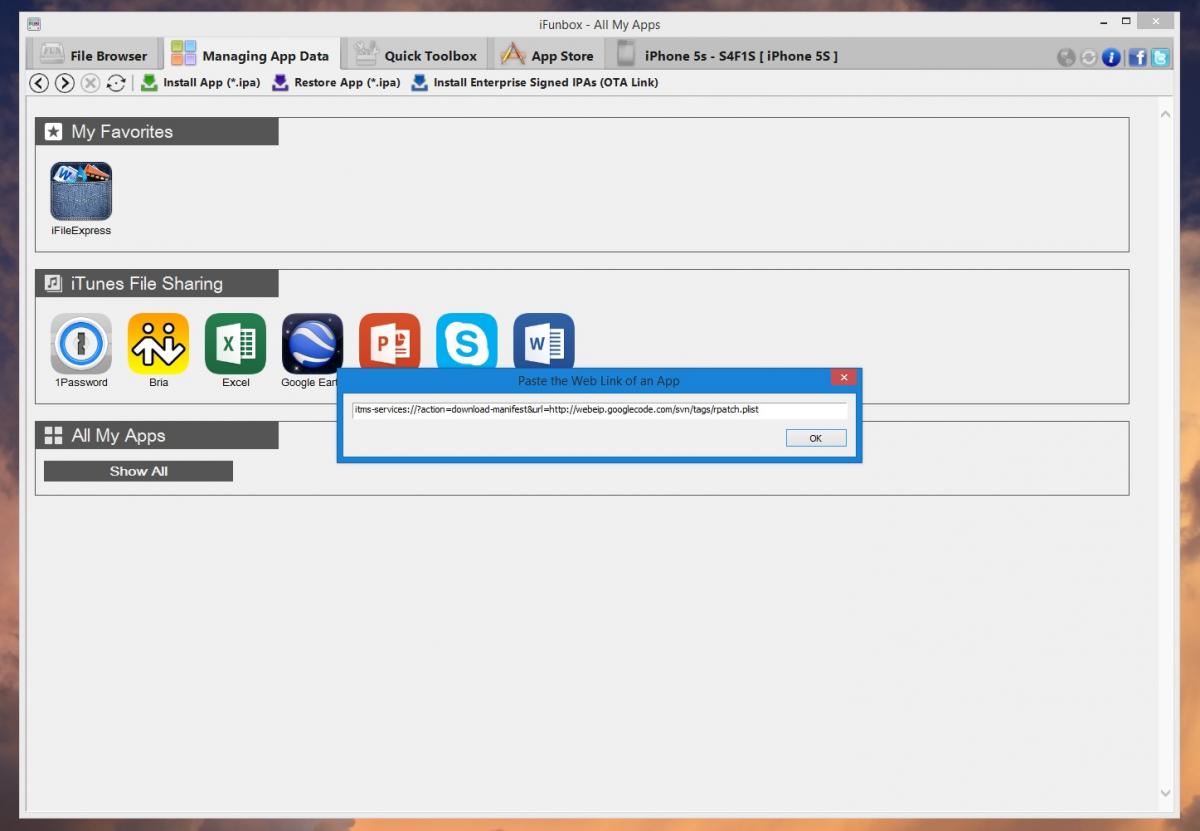Click Restore App (*.ipa) toolbar button
This screenshot has height=831, width=1200.
(336, 83)
